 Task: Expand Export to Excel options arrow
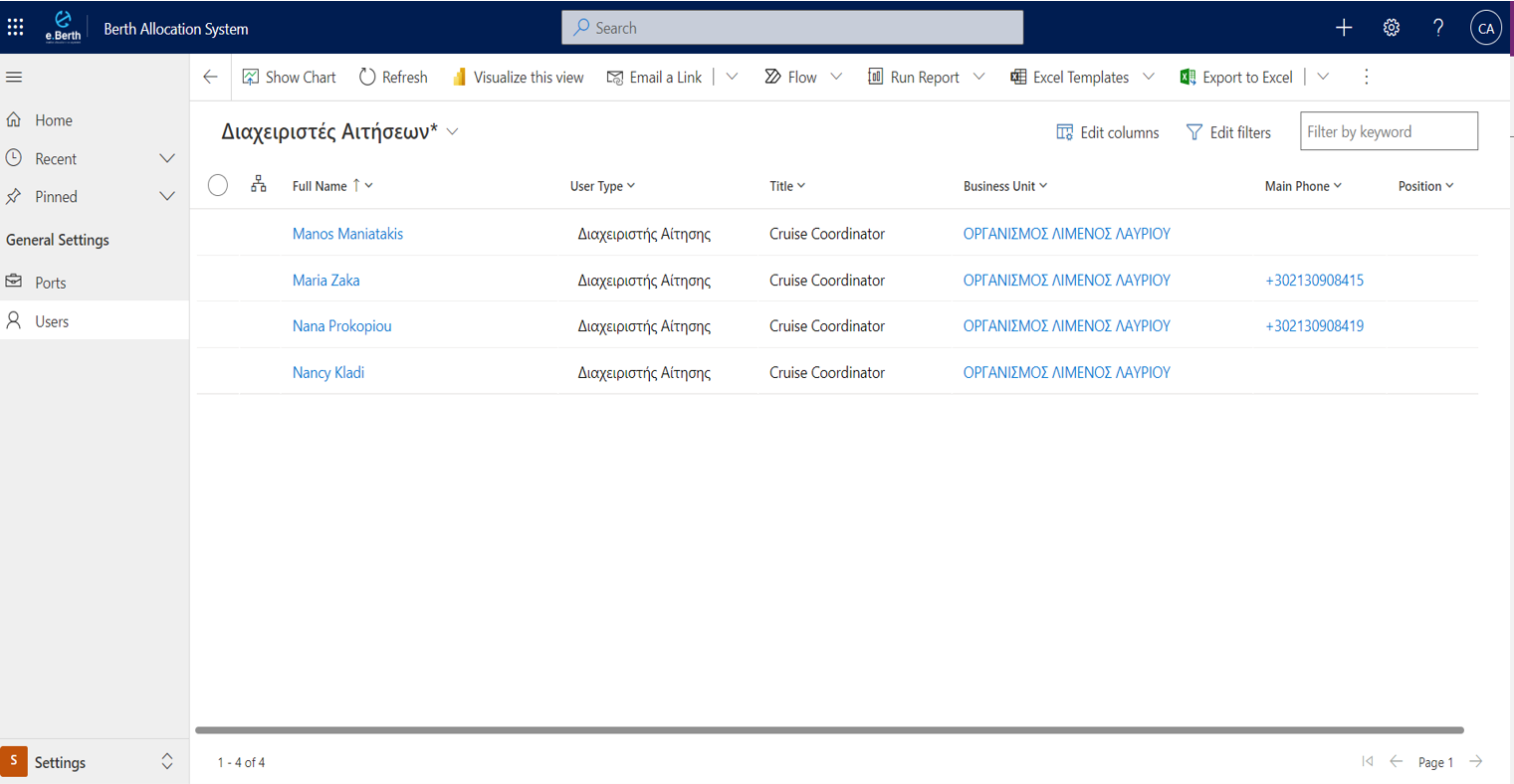[x=1323, y=77]
